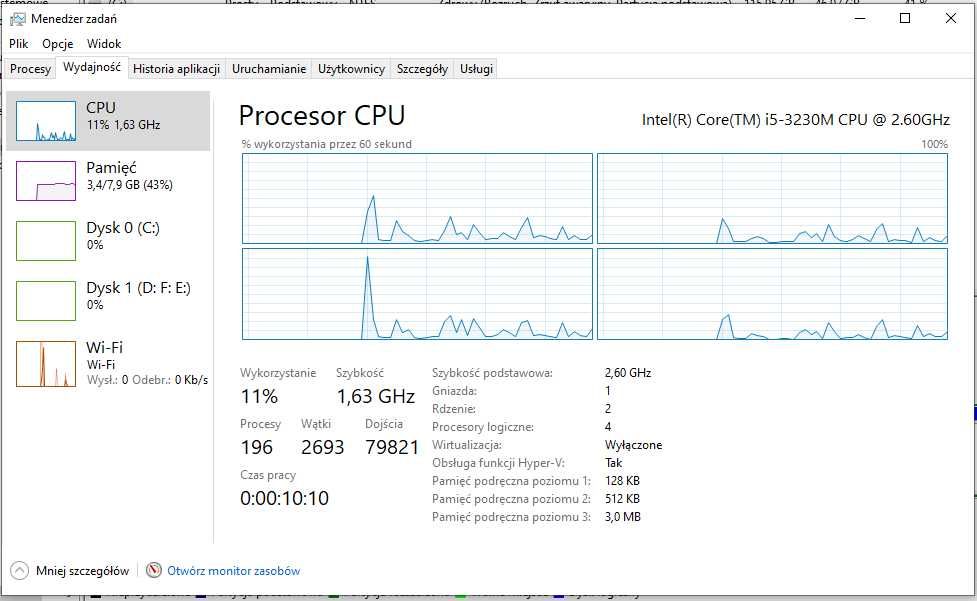Click the top-left logical processor graph
Viewport: 977px width, 601px height.
[x=417, y=199]
